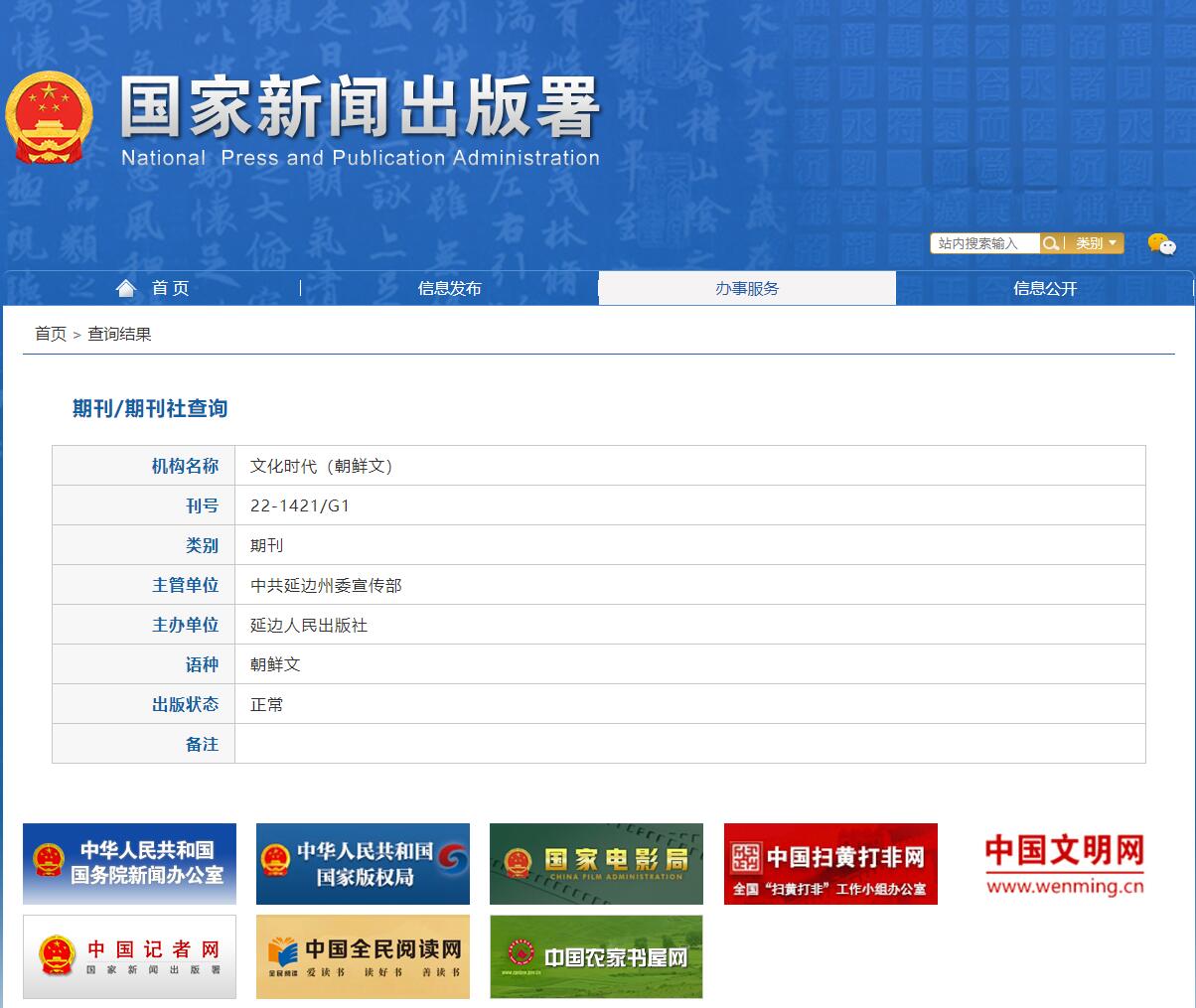Image resolution: width=1196 pixels, height=1008 pixels.
Task: Select the 办事服务 navigation tab
Action: tap(747, 288)
